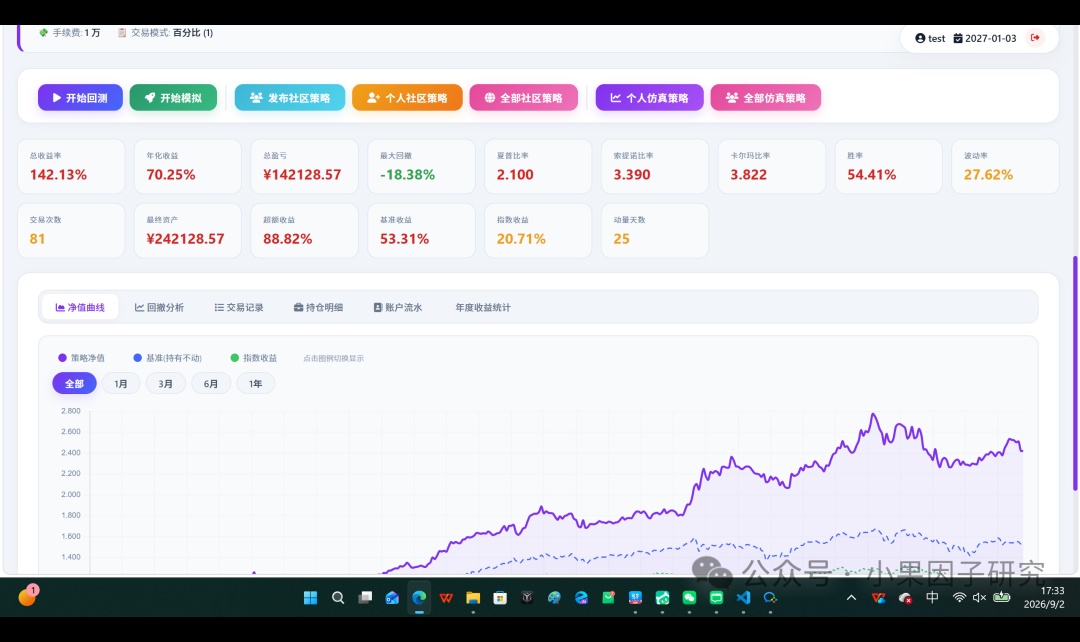Open the Outlook icon in the taskbar
This screenshot has width=1080, height=642.
[392, 598]
